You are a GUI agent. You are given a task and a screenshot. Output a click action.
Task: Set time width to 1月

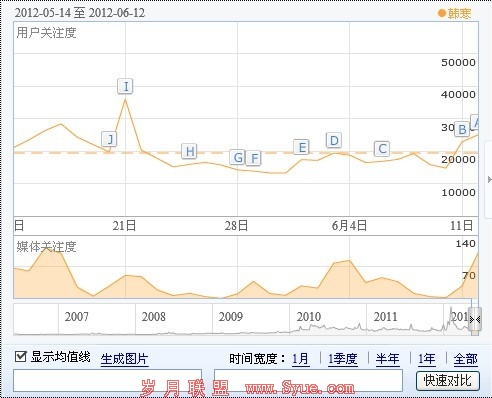click(301, 359)
